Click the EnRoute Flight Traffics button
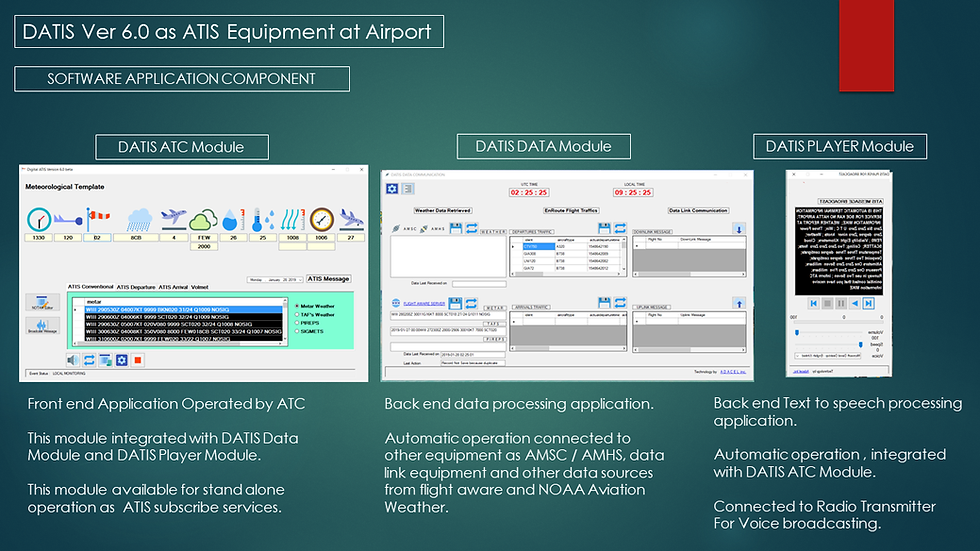 tap(571, 211)
